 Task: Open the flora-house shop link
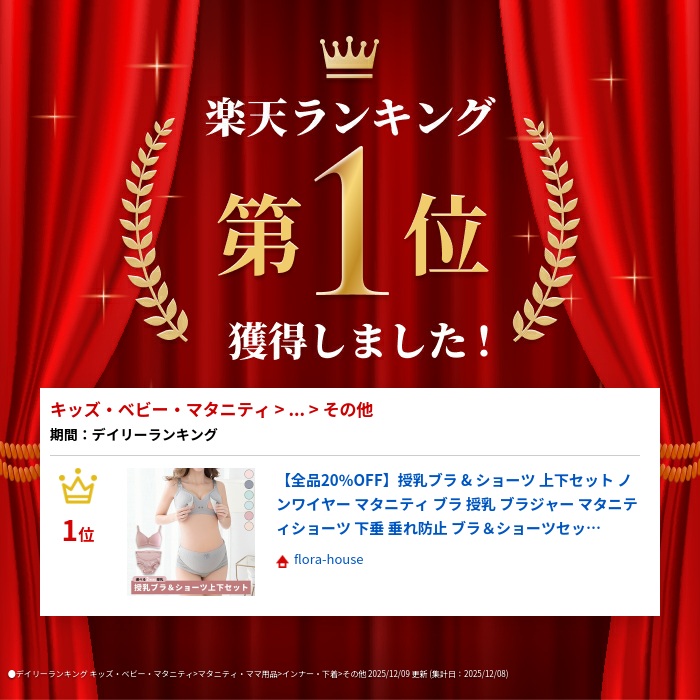point(328,559)
